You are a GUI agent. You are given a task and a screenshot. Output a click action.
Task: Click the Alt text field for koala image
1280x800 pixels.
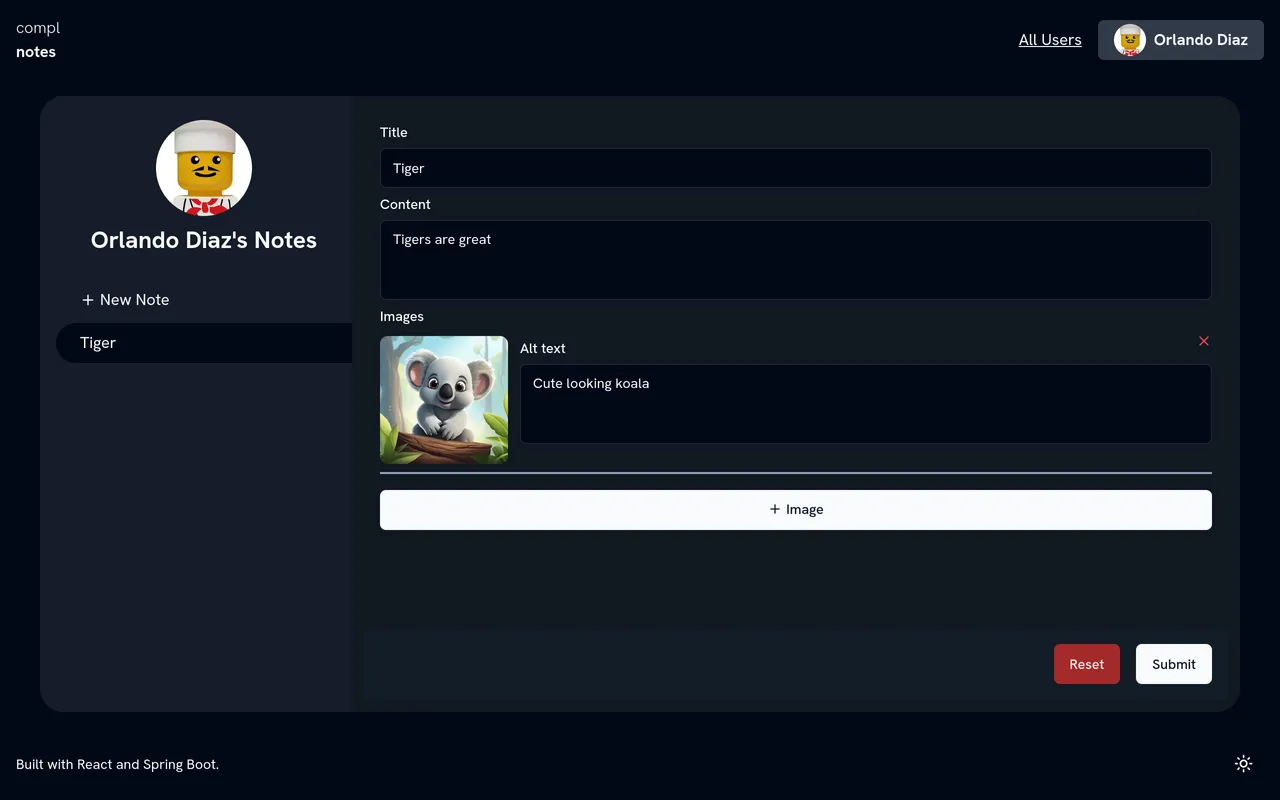[865, 404]
